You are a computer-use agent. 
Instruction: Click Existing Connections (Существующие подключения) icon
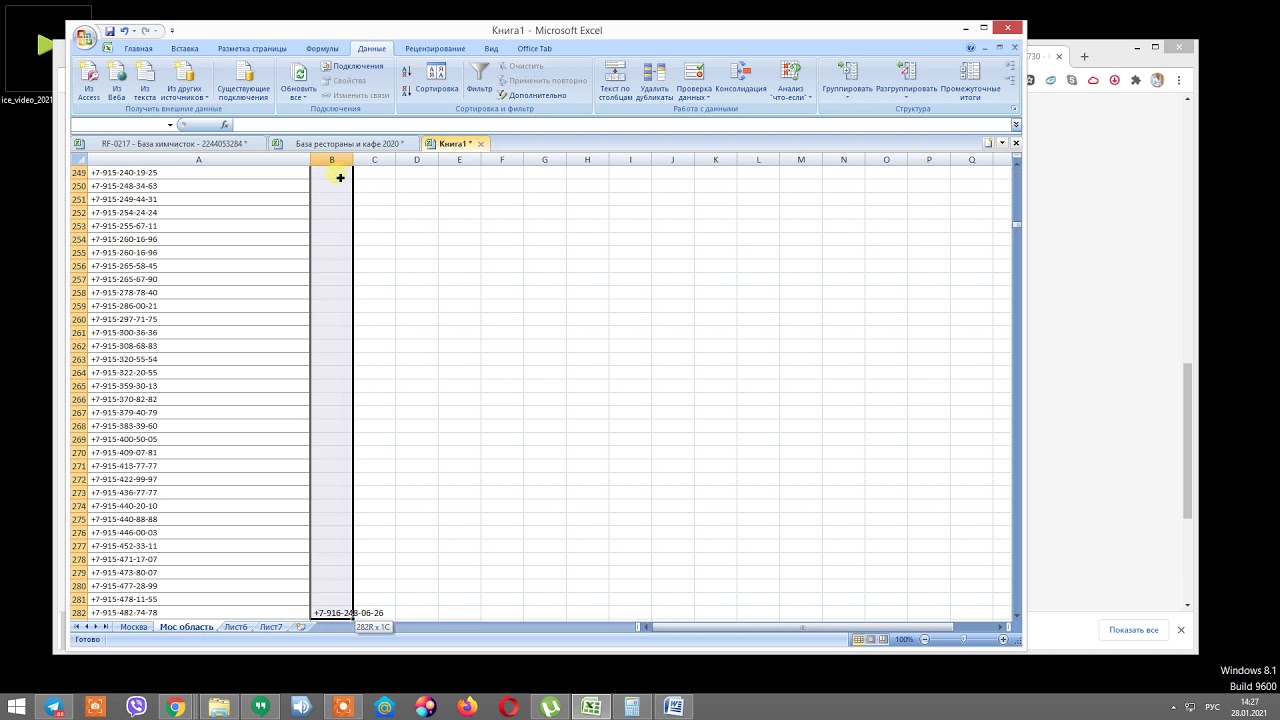(x=243, y=78)
